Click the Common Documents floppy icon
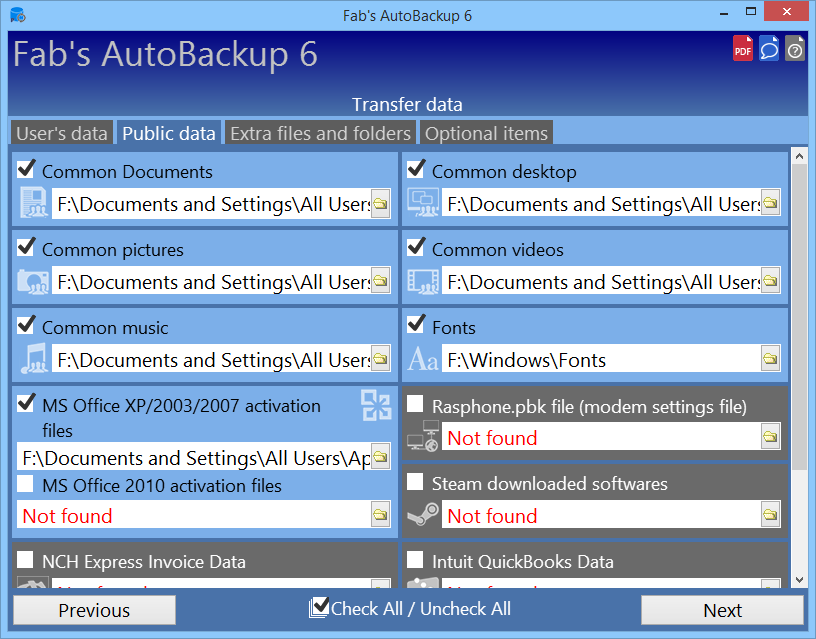The image size is (816, 639). 34,202
